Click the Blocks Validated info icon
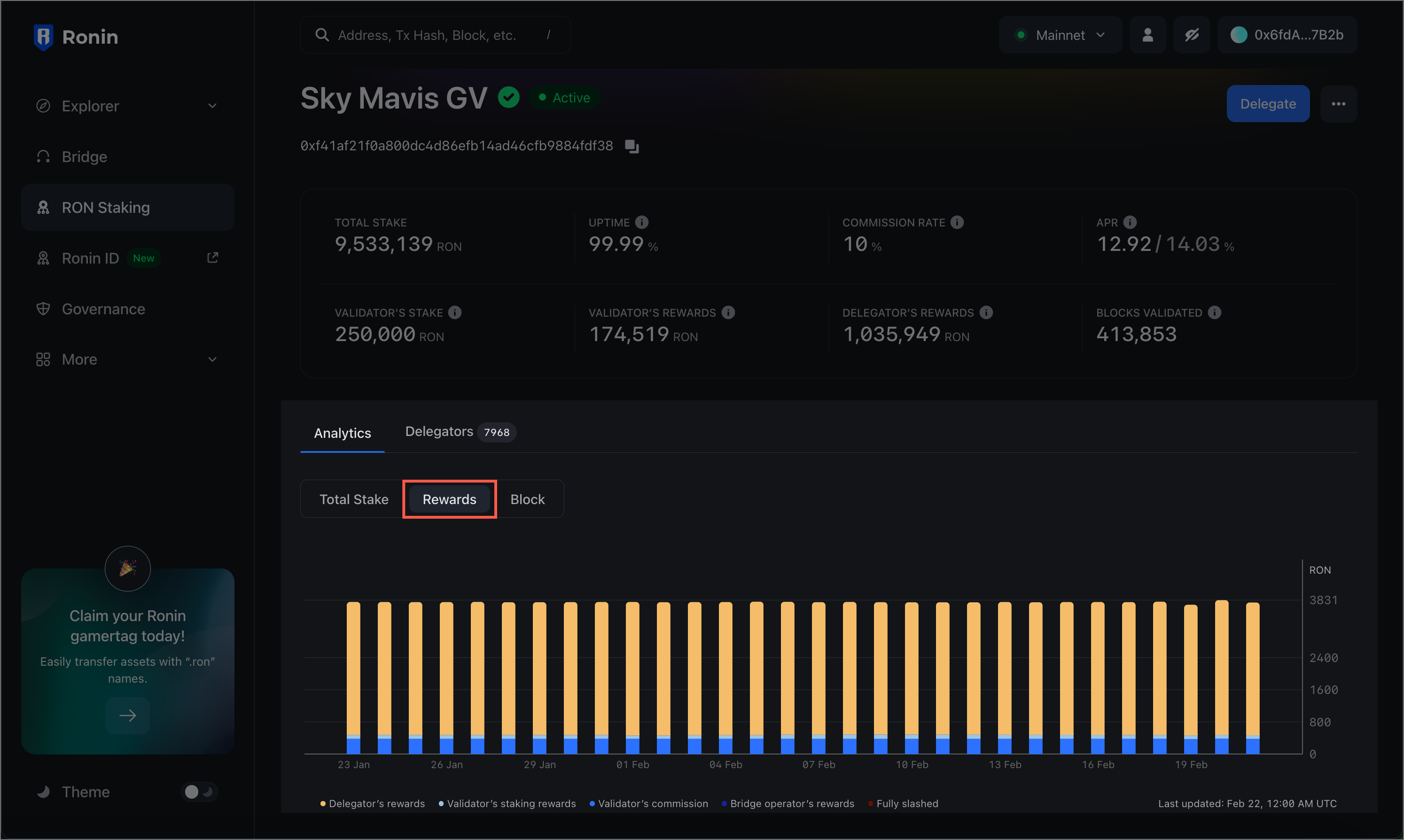The height and width of the screenshot is (840, 1404). point(1214,312)
